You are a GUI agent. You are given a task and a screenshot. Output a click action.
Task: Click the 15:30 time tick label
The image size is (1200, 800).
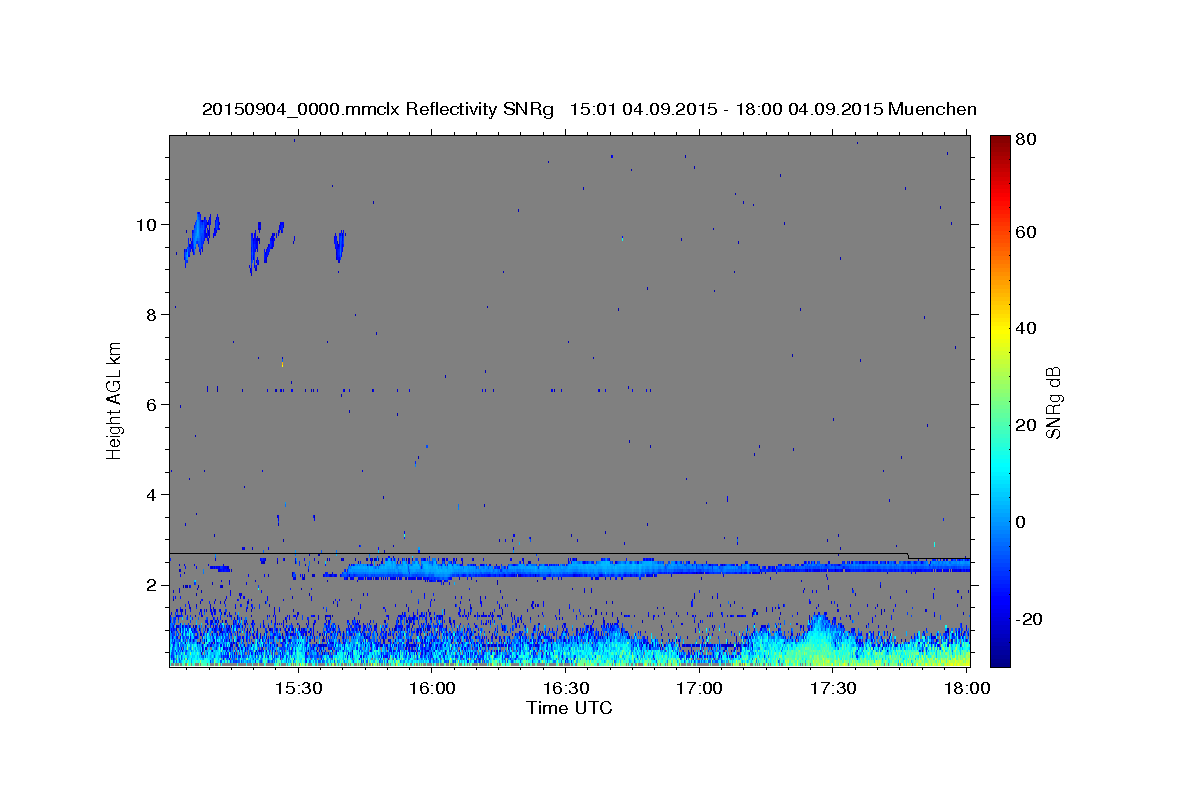(x=298, y=688)
